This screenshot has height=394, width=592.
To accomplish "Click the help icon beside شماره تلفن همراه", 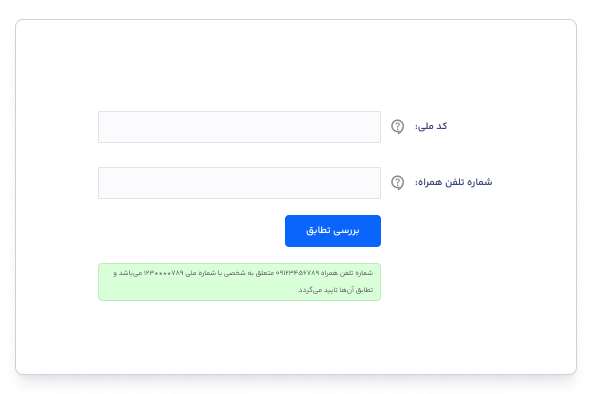I will (x=397, y=183).
